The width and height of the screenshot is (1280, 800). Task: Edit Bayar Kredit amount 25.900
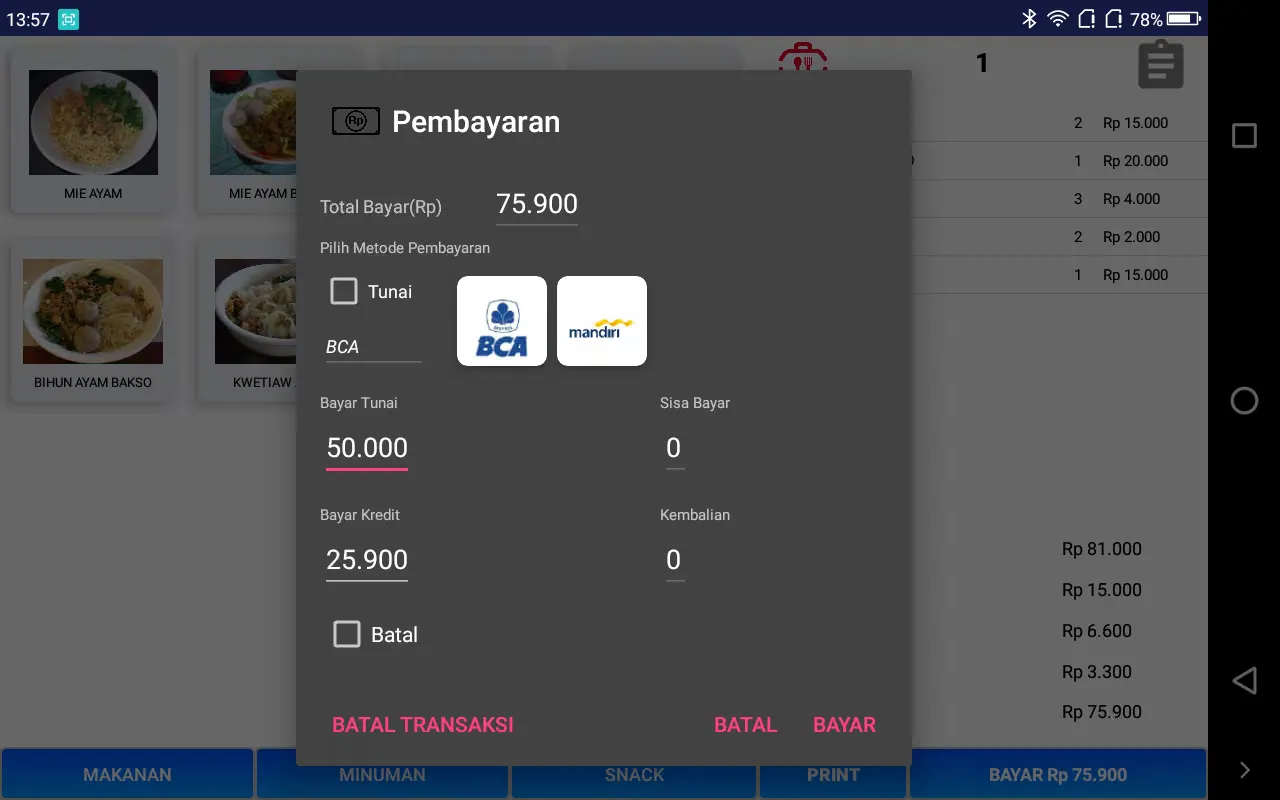point(367,560)
